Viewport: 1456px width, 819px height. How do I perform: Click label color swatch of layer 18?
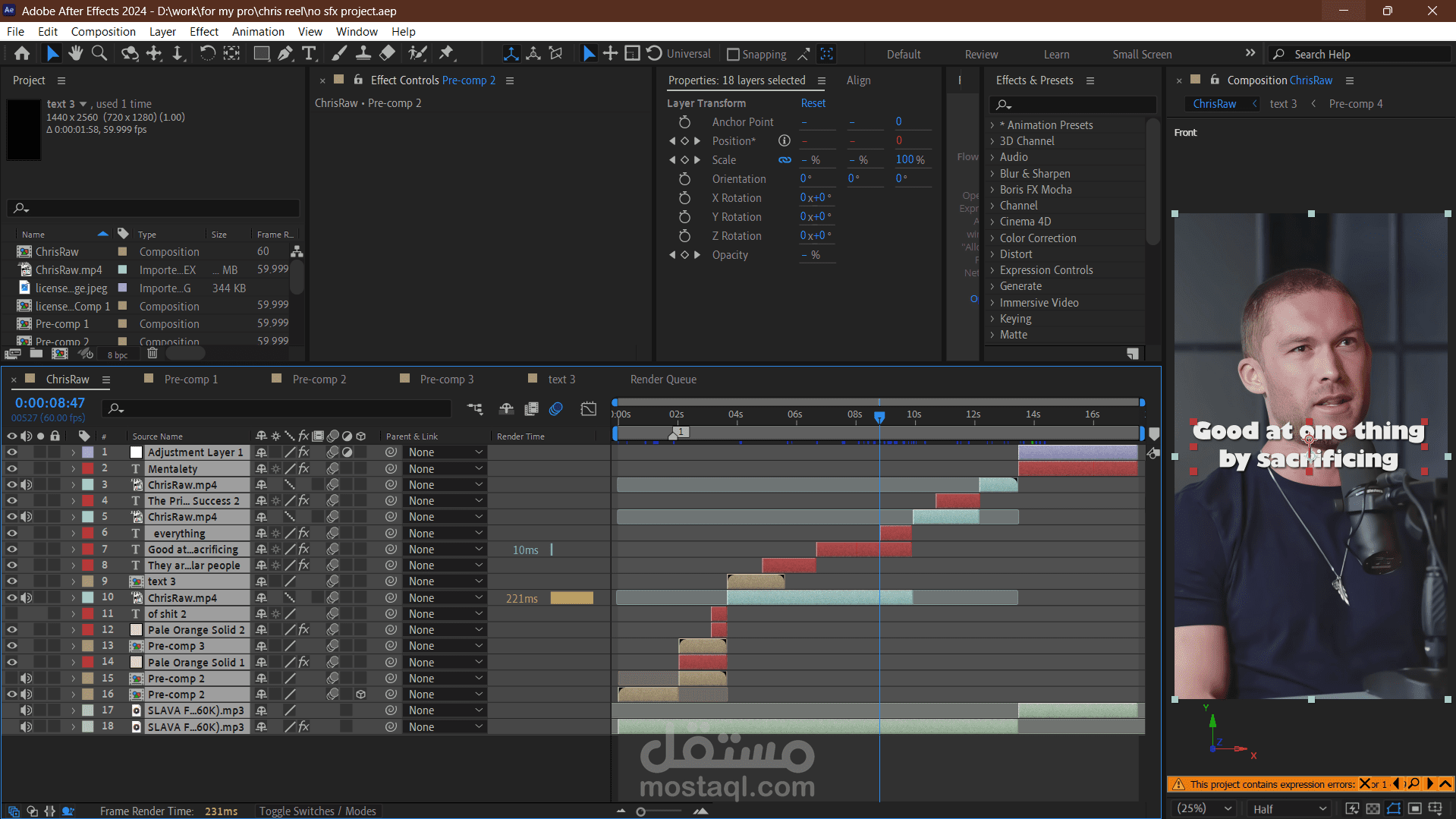[88, 727]
